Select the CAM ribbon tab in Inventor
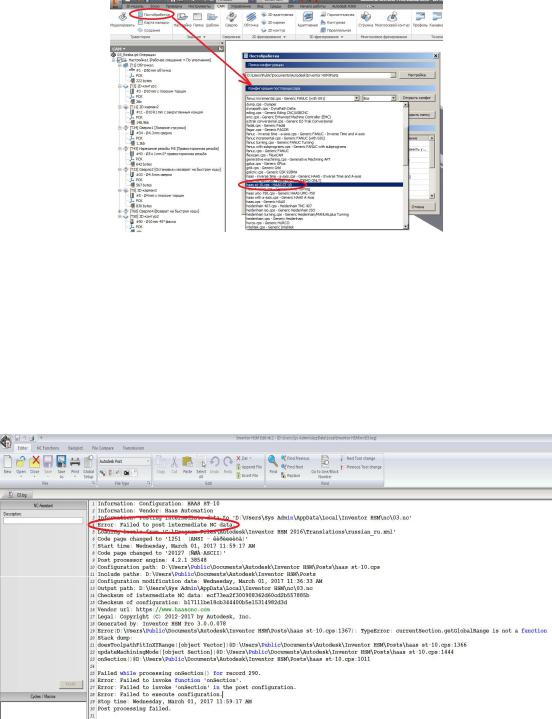This screenshot has width=552, height=719. 221,6
